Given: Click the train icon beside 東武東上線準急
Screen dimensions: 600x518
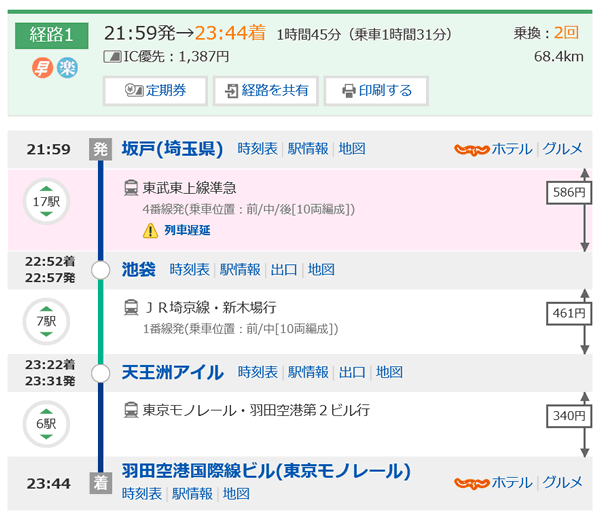Looking at the screenshot, I should coord(130,187).
